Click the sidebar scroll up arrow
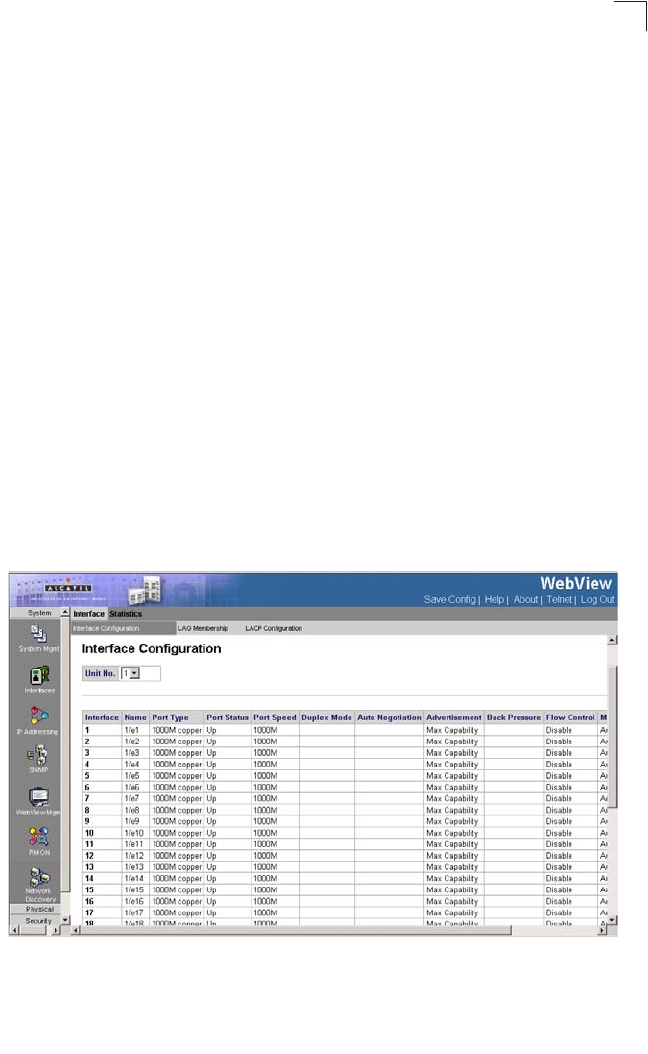648x1054 pixels. click(65, 612)
